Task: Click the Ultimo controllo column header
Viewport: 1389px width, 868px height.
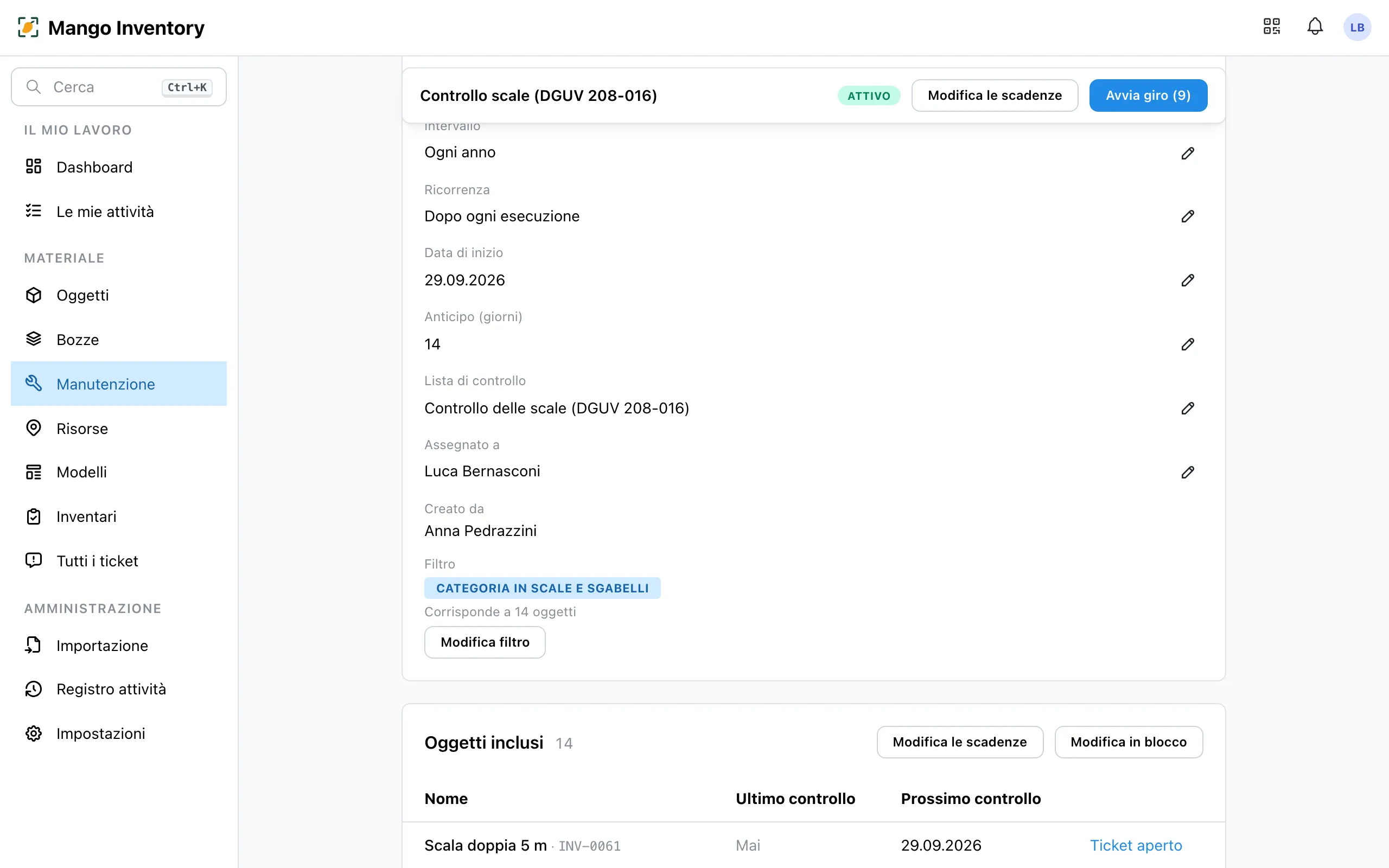Action: point(795,799)
